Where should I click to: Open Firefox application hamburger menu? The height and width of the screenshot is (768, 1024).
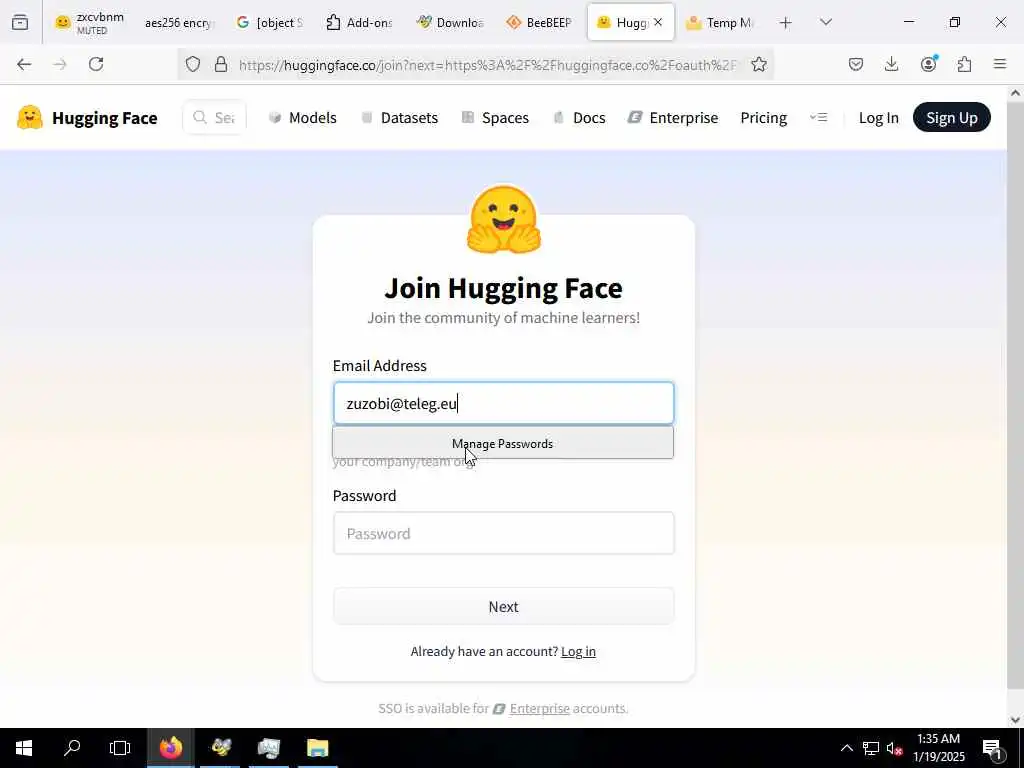pos(1000,64)
